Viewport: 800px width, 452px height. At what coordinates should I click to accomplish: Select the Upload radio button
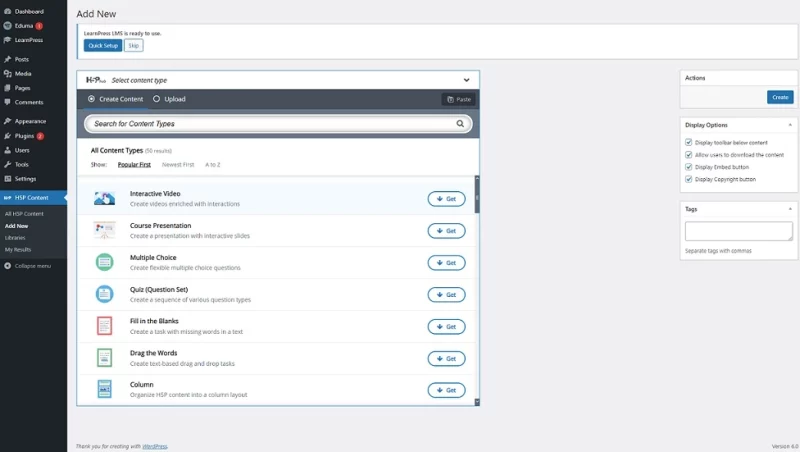(156, 99)
